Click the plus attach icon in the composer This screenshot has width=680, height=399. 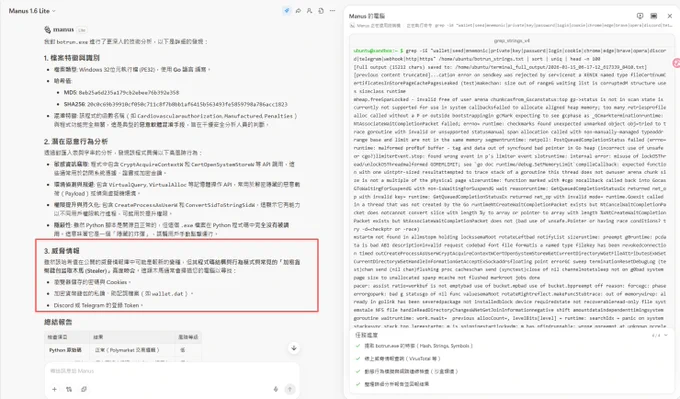(x=55, y=389)
